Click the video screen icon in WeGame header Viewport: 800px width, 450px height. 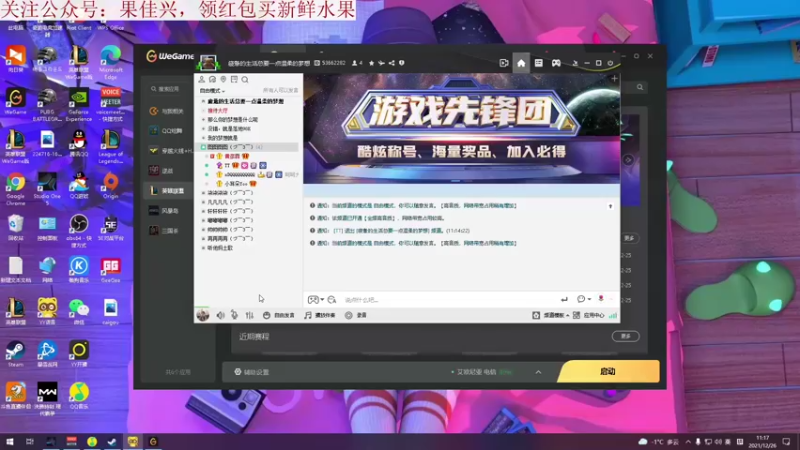click(x=504, y=63)
